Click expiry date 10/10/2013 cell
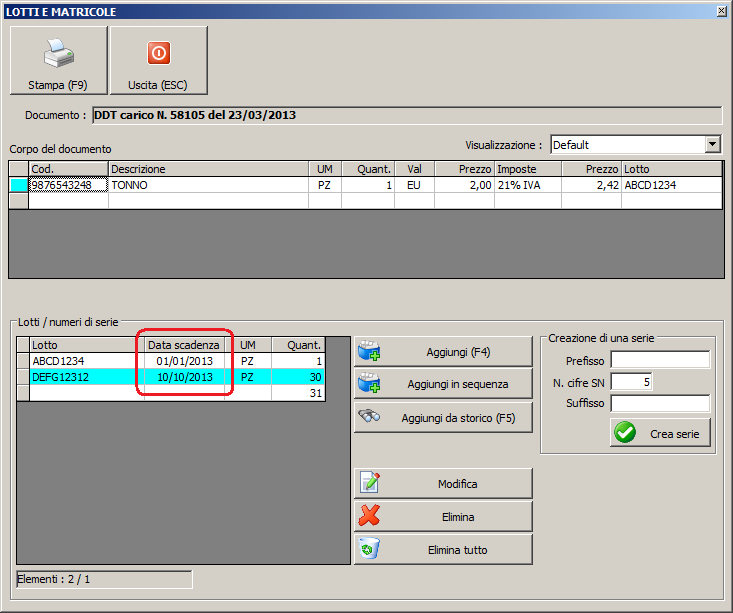Screen dimensions: 733x613 (x=185, y=377)
